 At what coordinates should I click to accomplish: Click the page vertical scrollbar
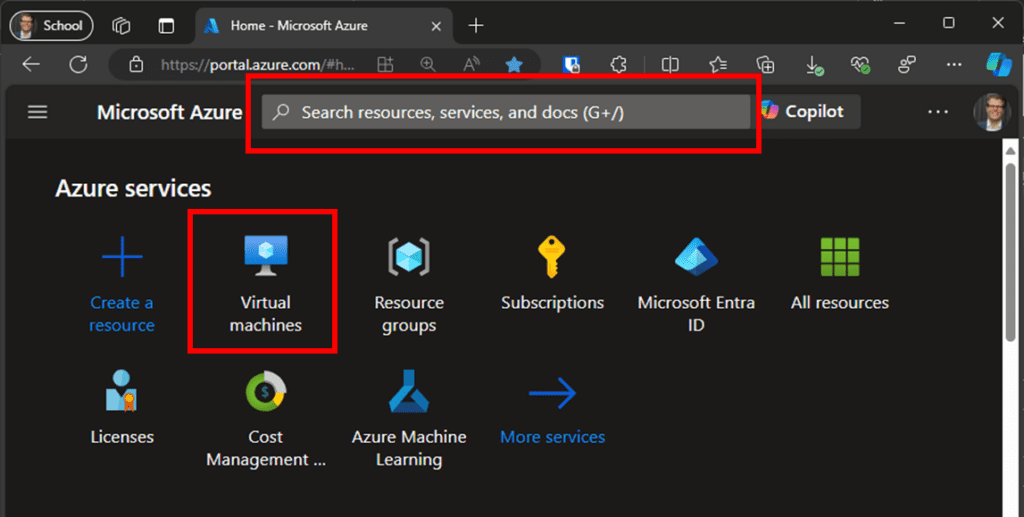point(1011,251)
